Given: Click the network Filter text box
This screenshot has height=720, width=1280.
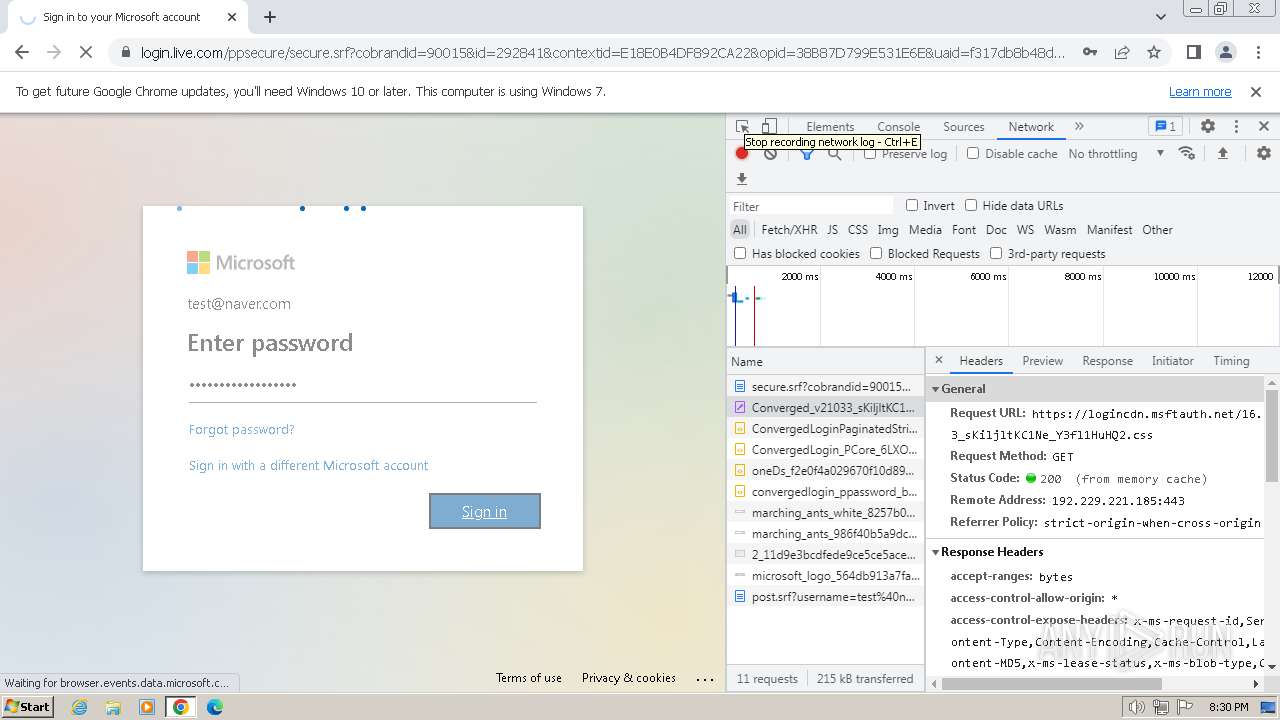Looking at the screenshot, I should pos(812,206).
